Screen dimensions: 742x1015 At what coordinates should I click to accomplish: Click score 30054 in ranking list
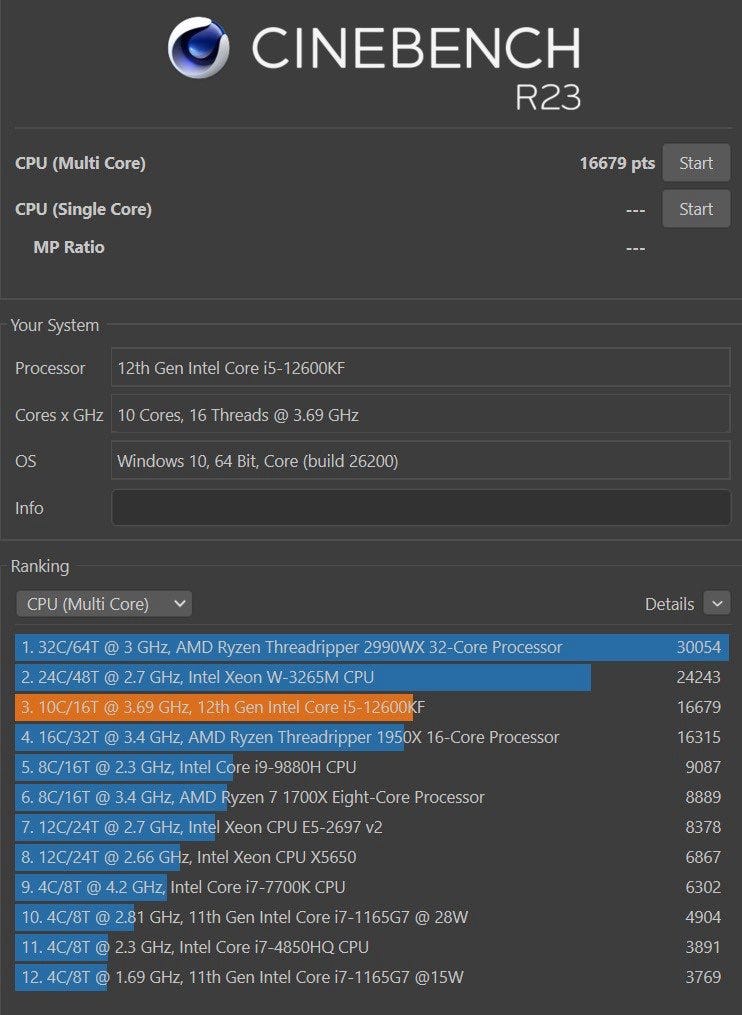click(x=699, y=647)
